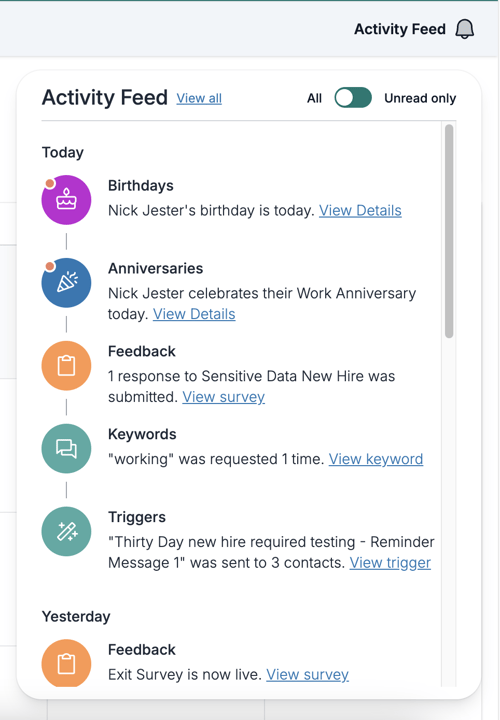Open View survey for Exit Survey
The width and height of the screenshot is (500, 720).
pyautogui.click(x=308, y=675)
